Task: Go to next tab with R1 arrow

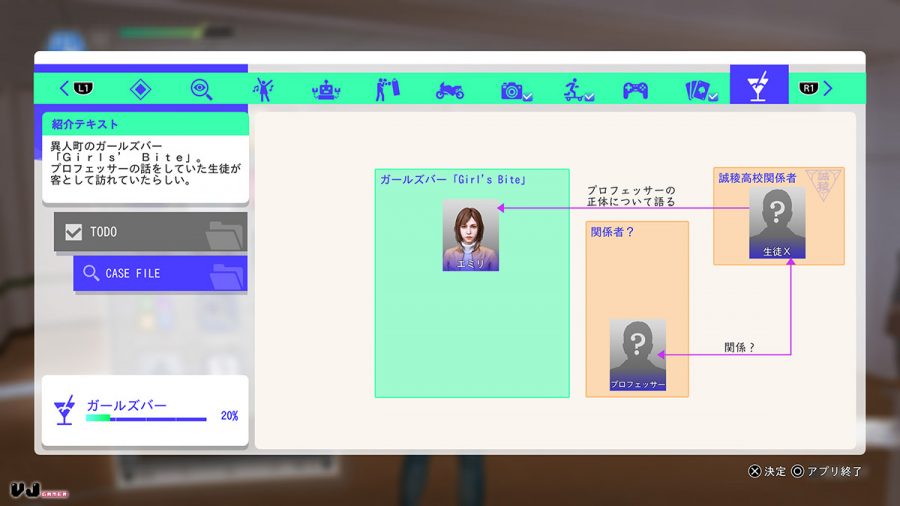Action: [816, 88]
